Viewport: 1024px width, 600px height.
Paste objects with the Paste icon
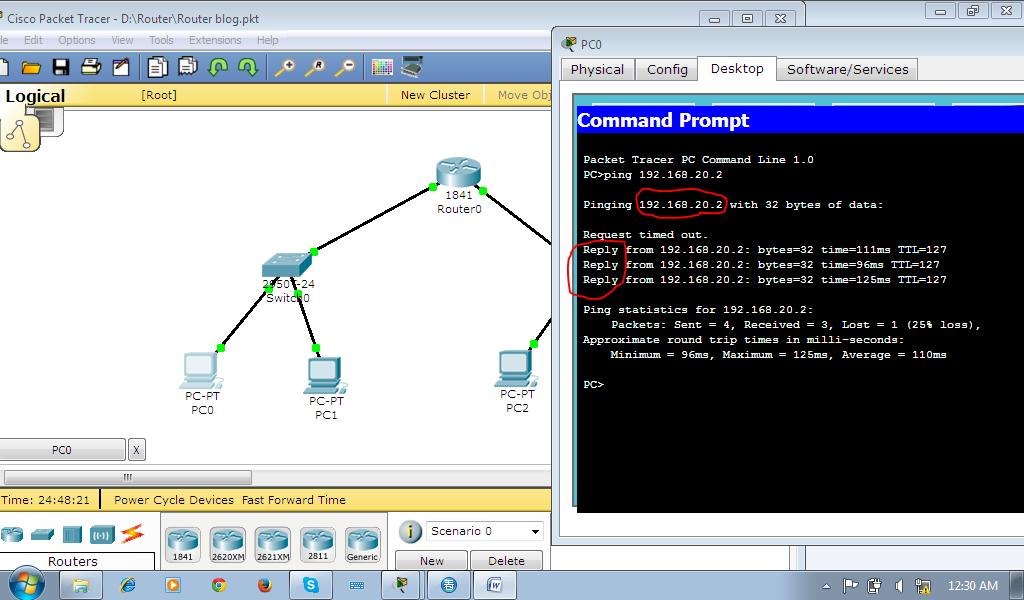(188, 67)
